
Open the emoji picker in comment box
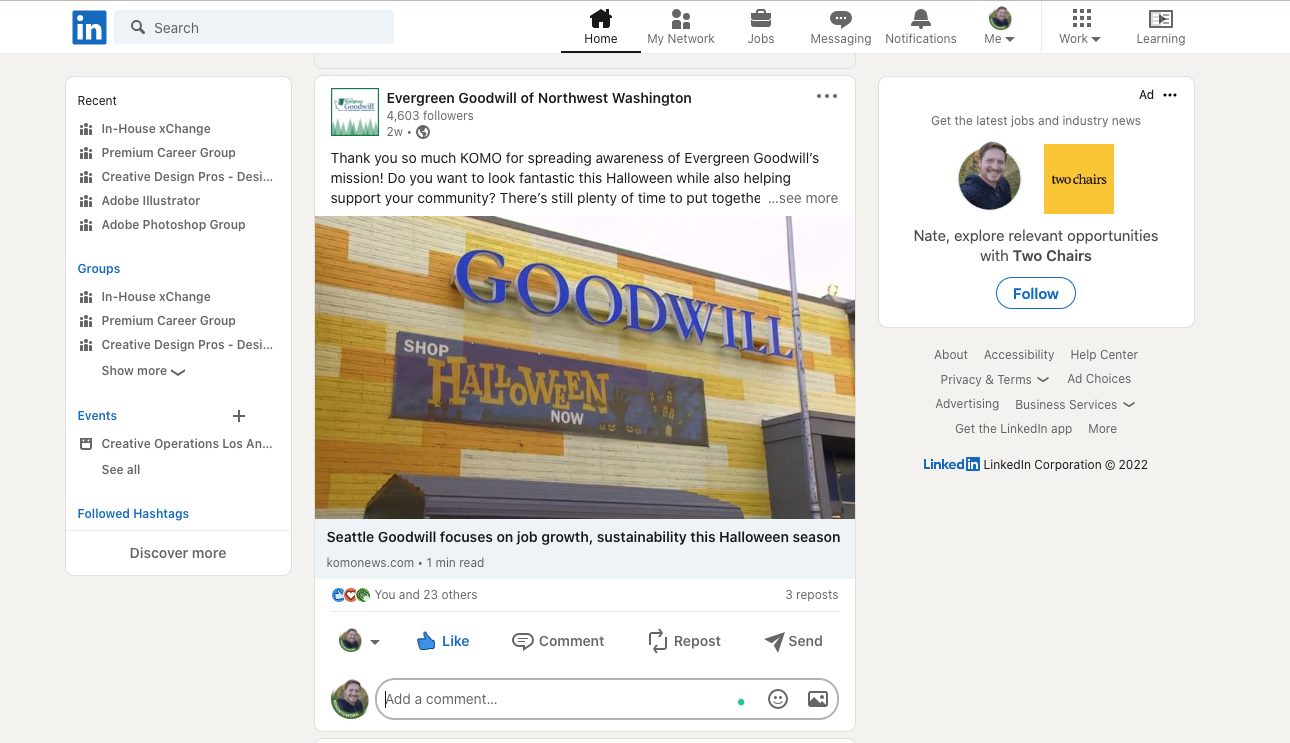click(778, 700)
